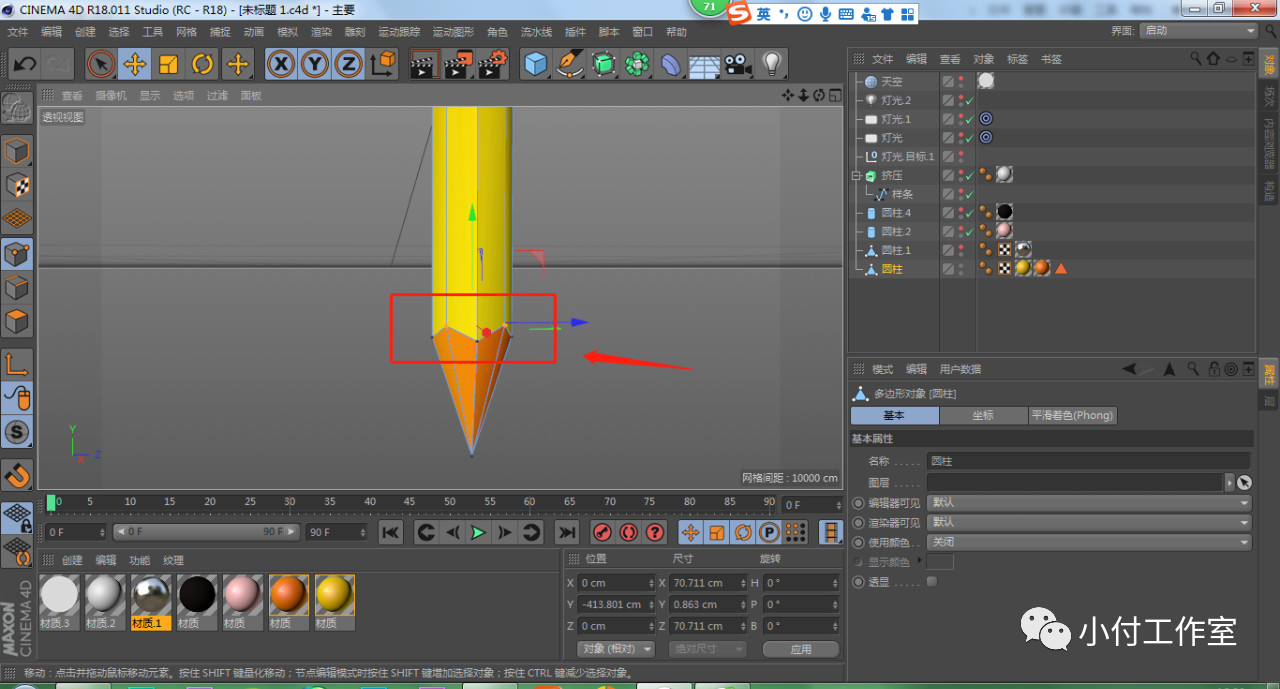Open the 渲染 menu in menu bar

[321, 32]
